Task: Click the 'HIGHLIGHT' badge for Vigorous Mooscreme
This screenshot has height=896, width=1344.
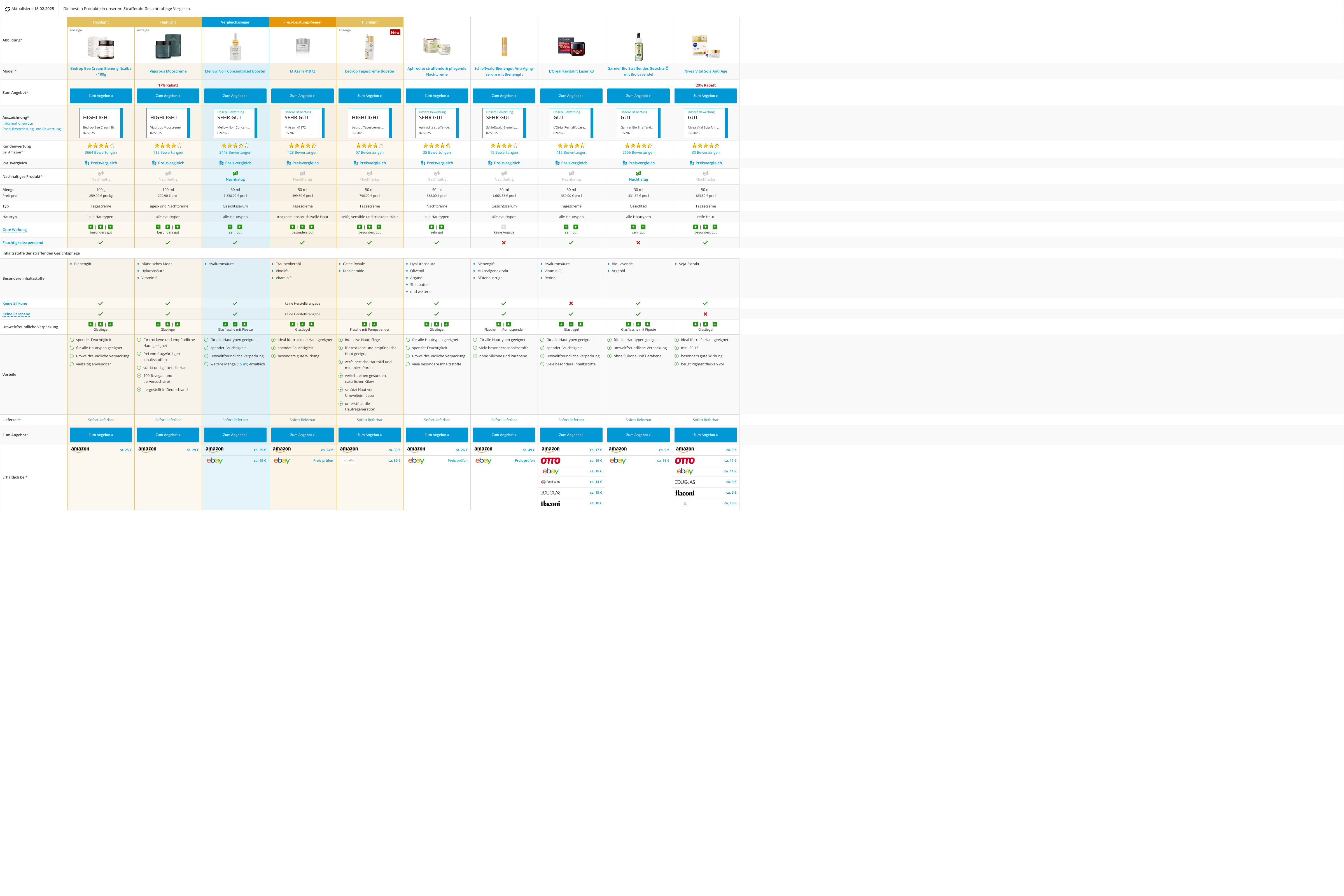Action: point(168,123)
